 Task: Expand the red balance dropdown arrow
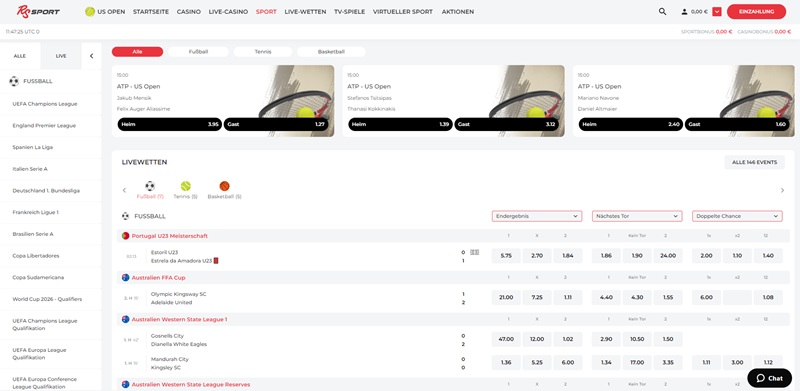tap(717, 12)
